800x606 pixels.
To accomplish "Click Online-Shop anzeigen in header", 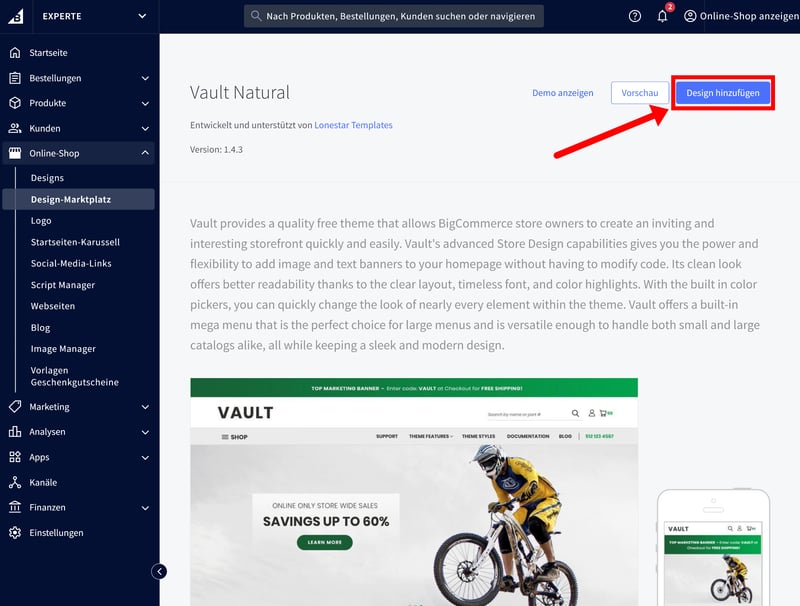I will [x=749, y=16].
